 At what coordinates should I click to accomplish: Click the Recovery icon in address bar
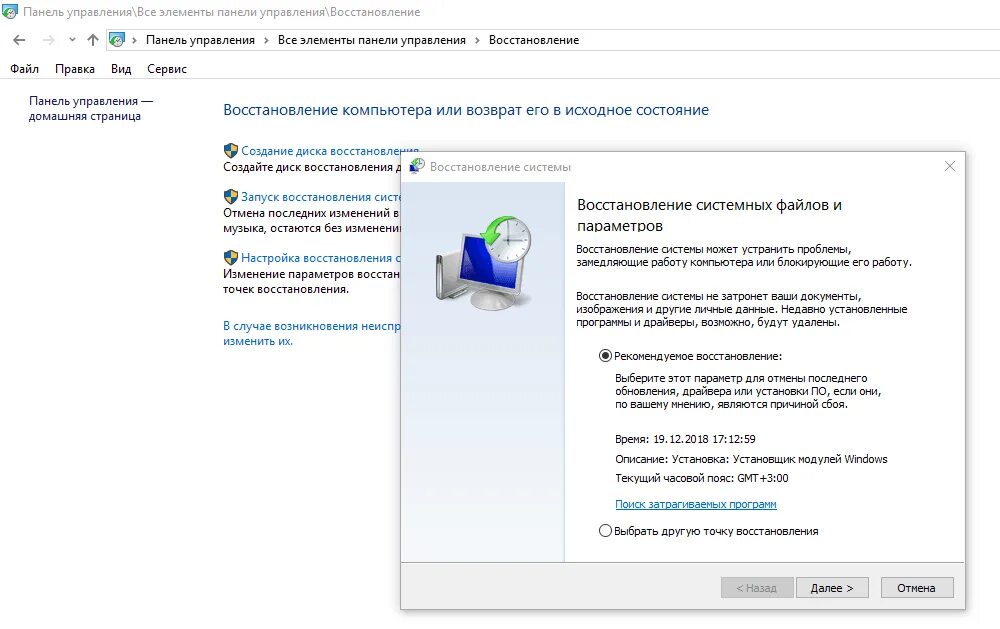tap(117, 40)
